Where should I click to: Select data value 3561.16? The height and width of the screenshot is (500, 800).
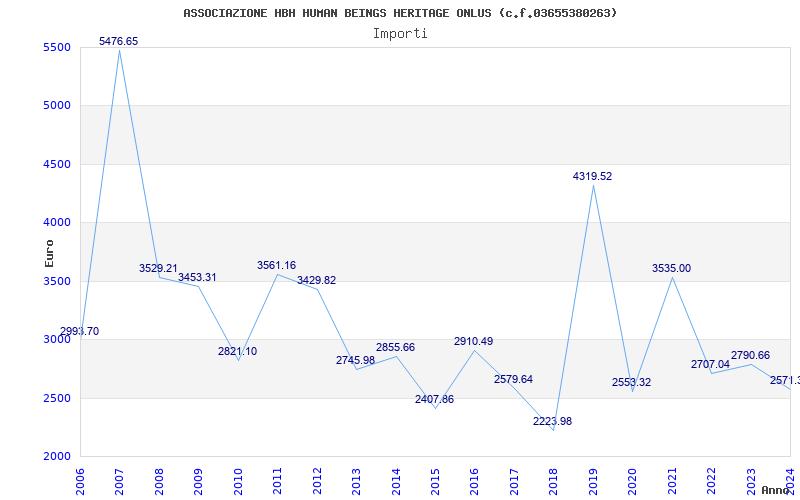point(276,265)
